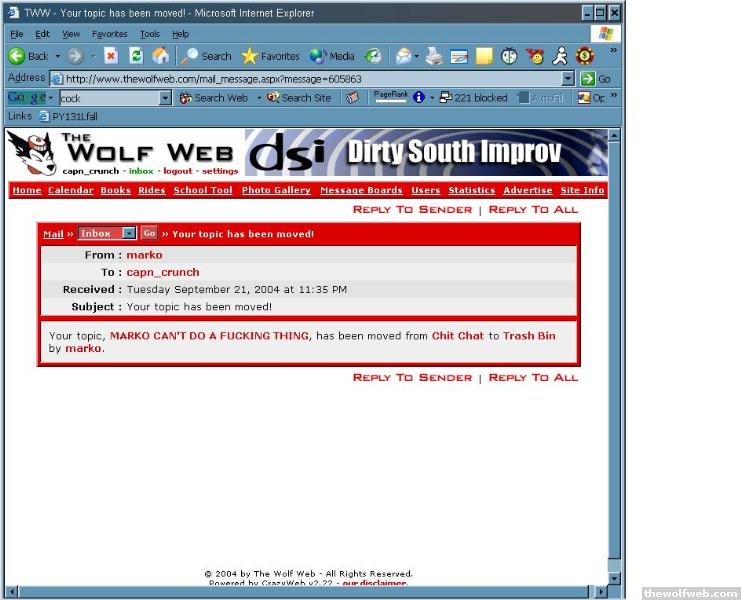Click the yellow sticky note toolbar icon
This screenshot has height=600, width=741.
484,56
